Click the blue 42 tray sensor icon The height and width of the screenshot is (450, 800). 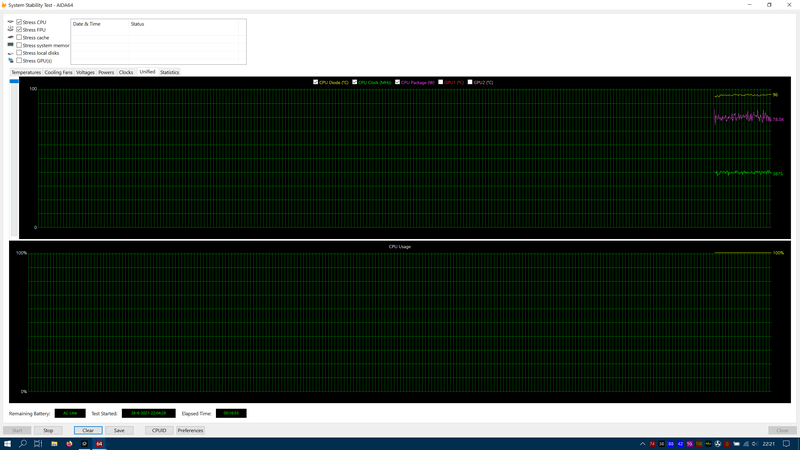click(x=680, y=444)
